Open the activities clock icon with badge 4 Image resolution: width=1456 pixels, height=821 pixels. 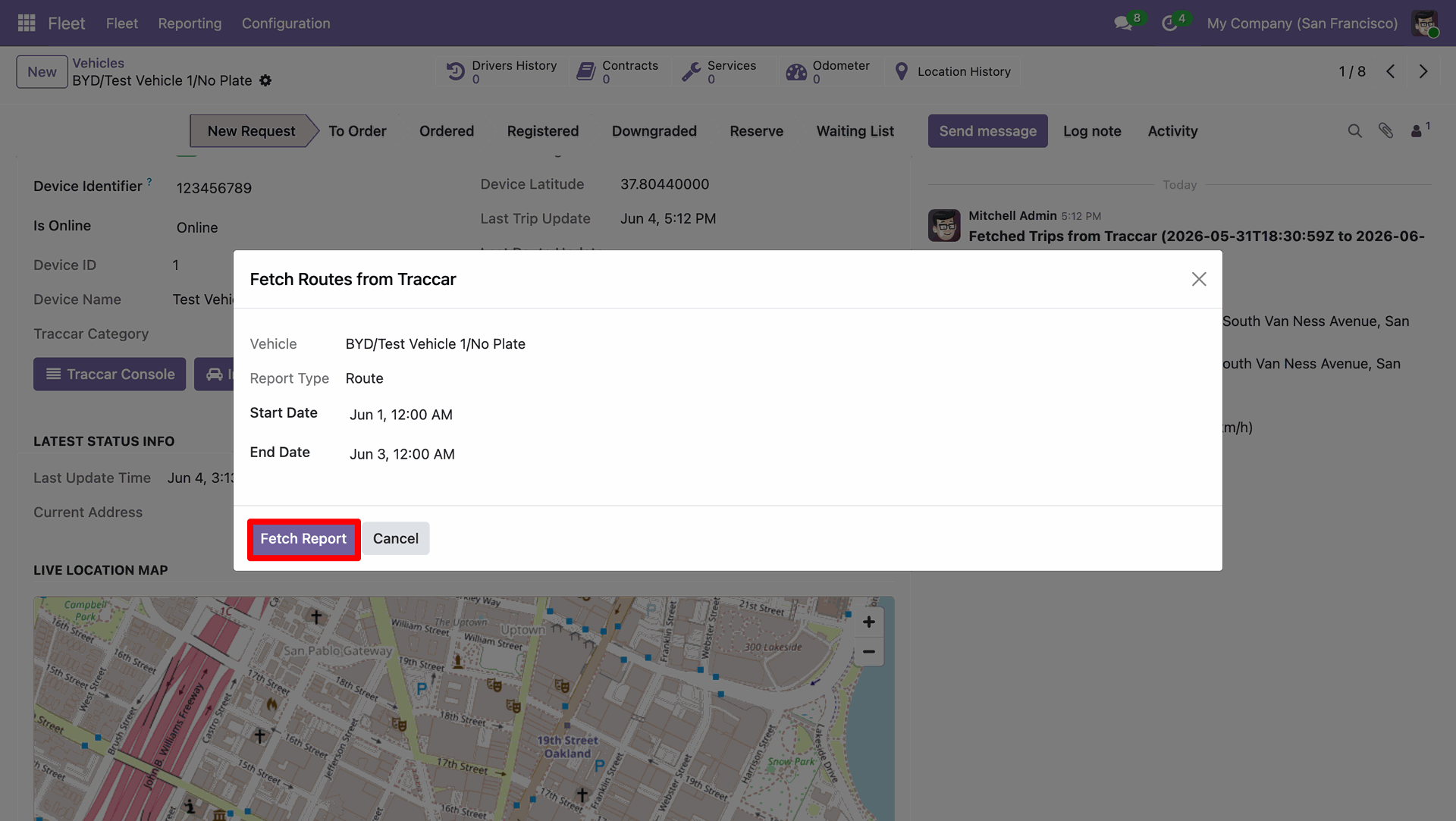click(x=1171, y=23)
